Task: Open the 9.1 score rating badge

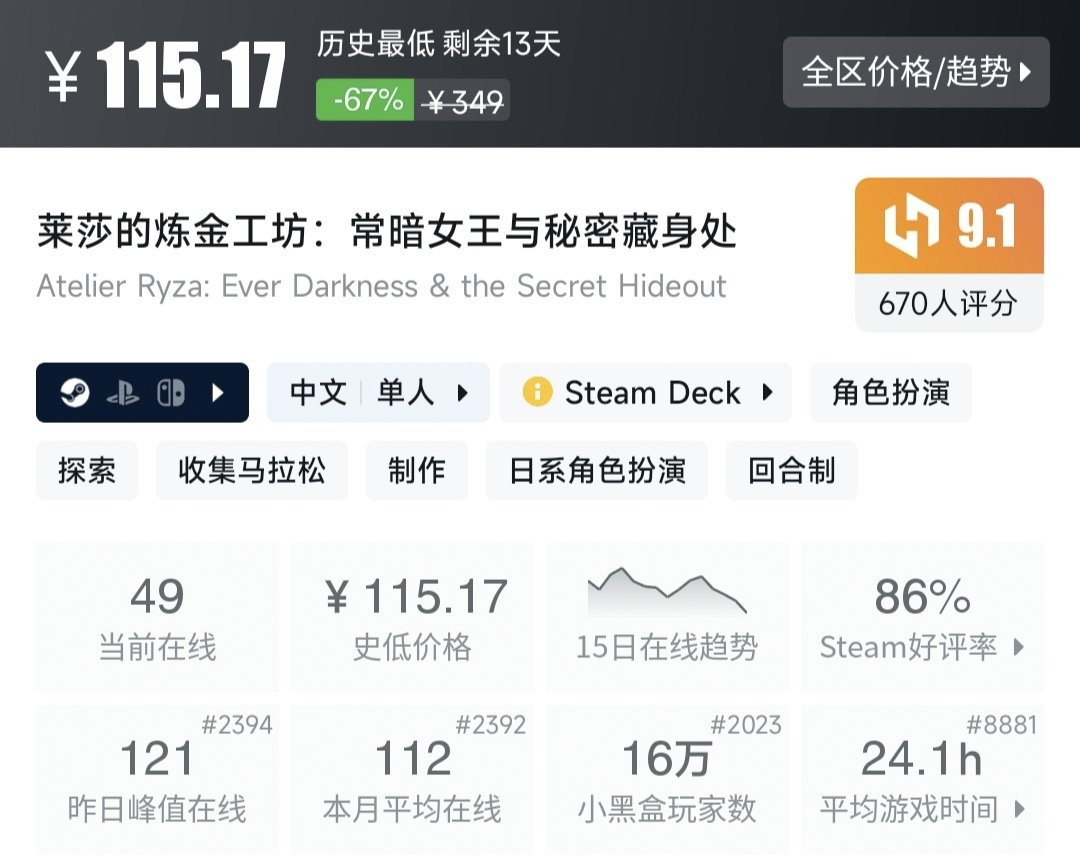Action: pos(949,226)
